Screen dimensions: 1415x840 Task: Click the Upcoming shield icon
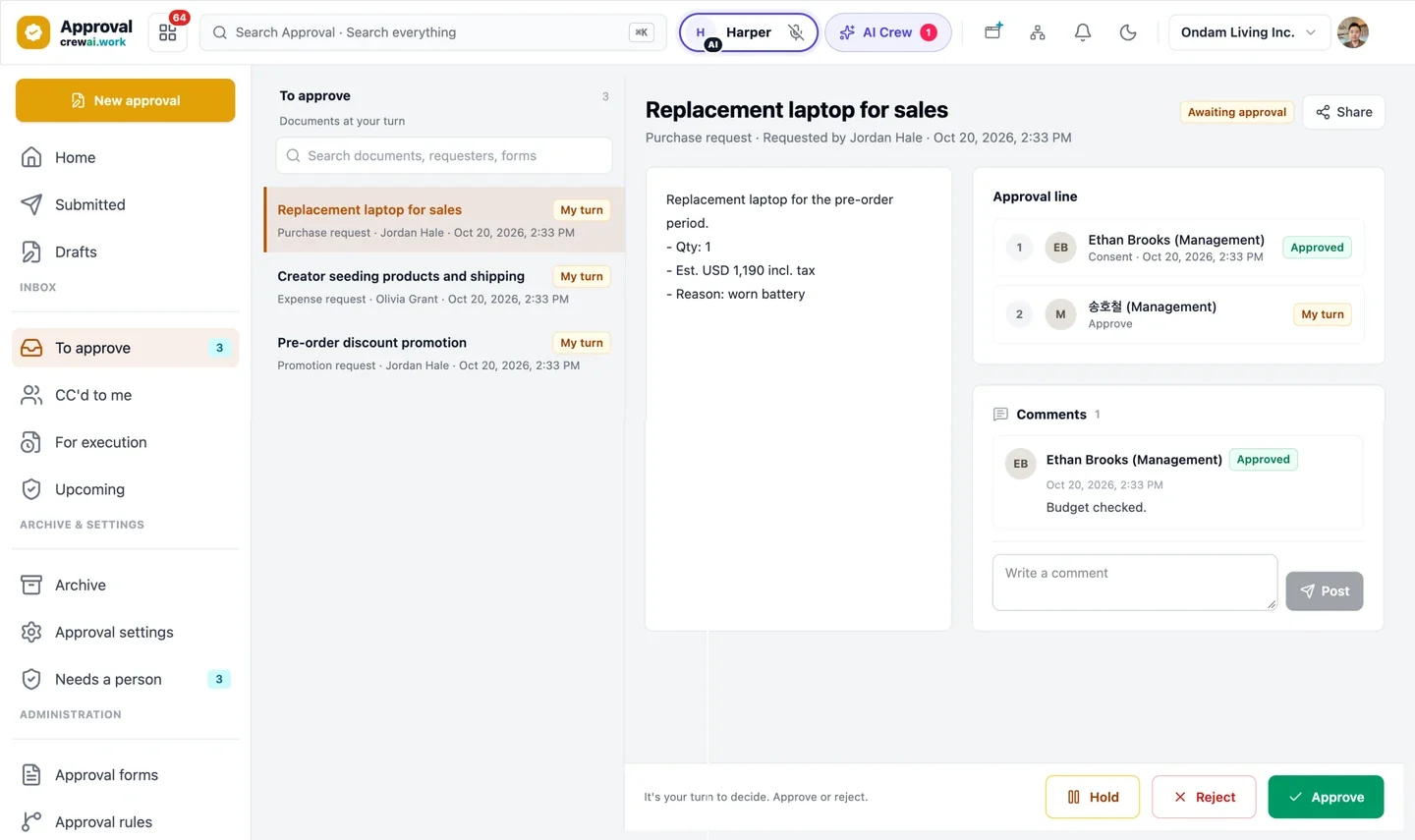(31, 489)
